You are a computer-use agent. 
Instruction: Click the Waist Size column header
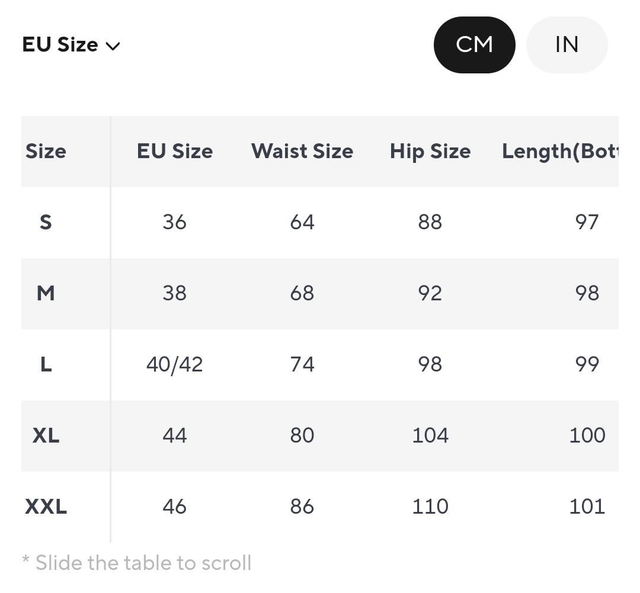[x=302, y=151]
